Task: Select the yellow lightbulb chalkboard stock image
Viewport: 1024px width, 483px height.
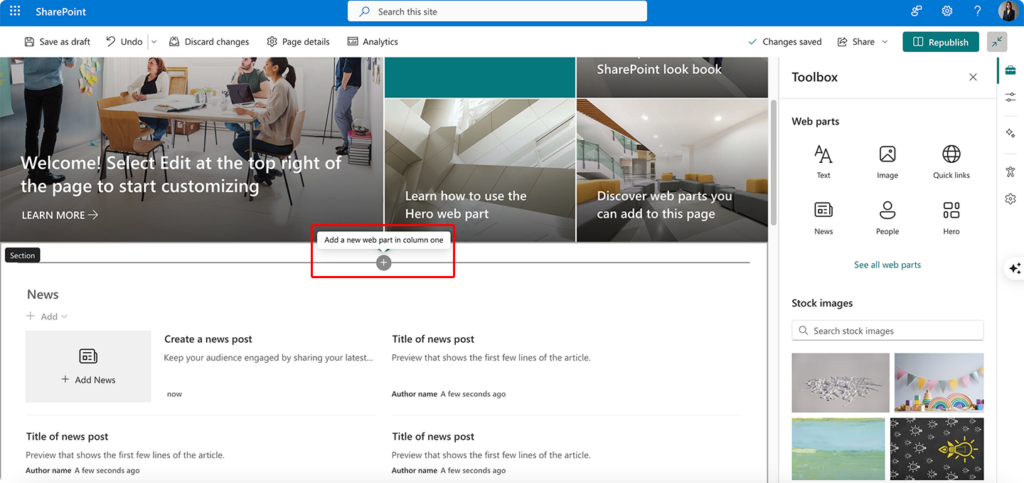Action: (936, 449)
